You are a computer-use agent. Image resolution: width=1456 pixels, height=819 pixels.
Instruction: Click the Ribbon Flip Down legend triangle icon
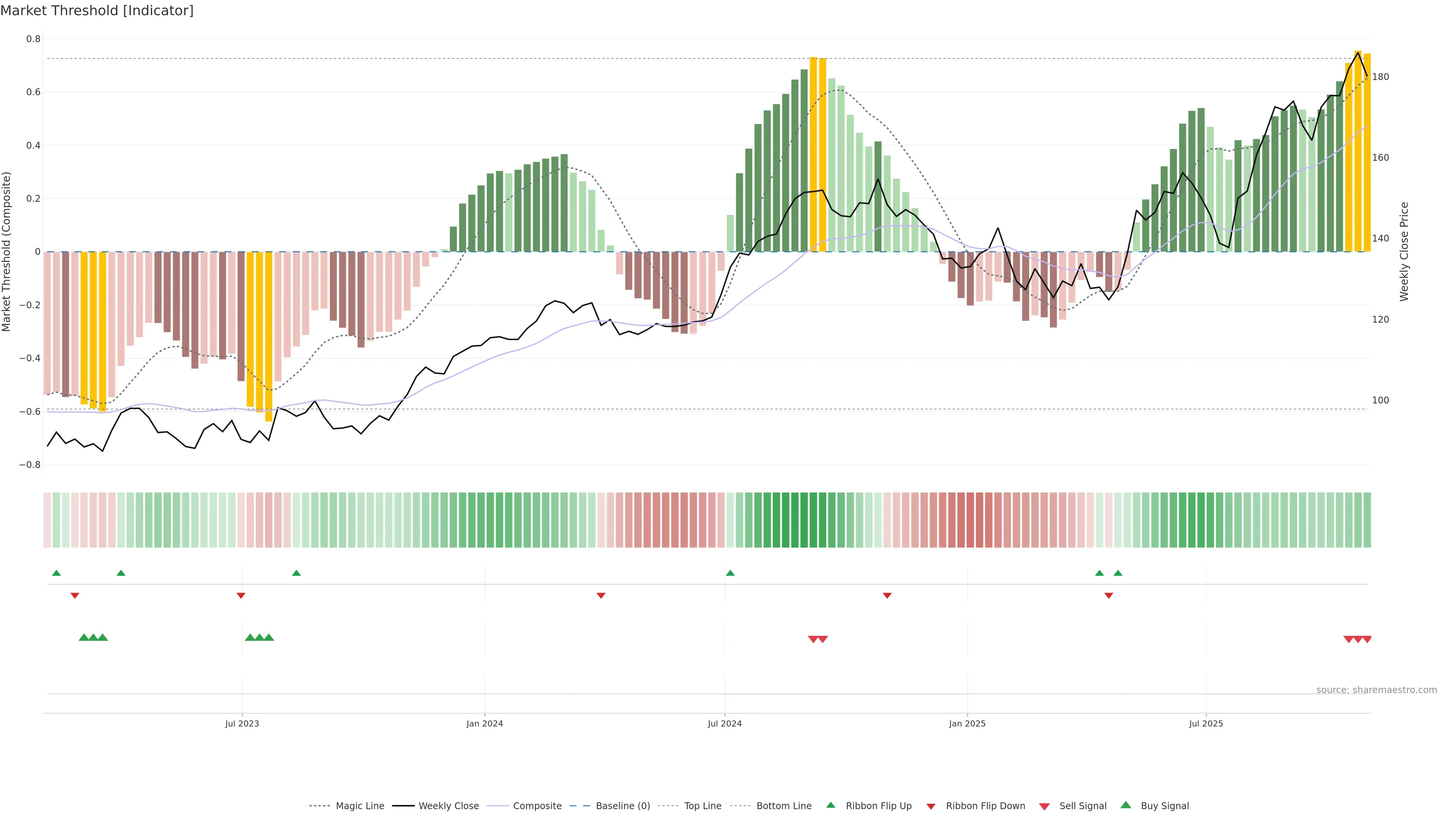tap(931, 806)
